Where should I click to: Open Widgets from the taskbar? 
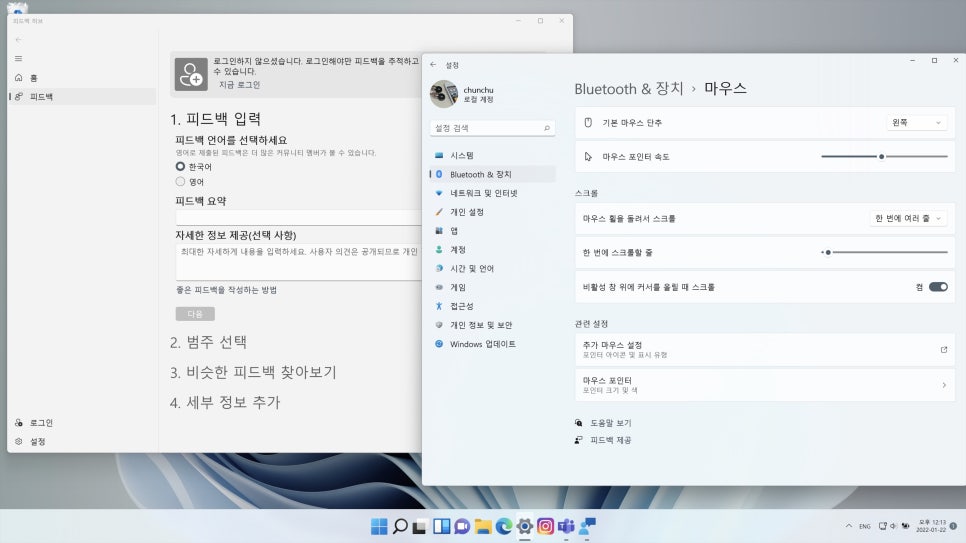(x=442, y=526)
